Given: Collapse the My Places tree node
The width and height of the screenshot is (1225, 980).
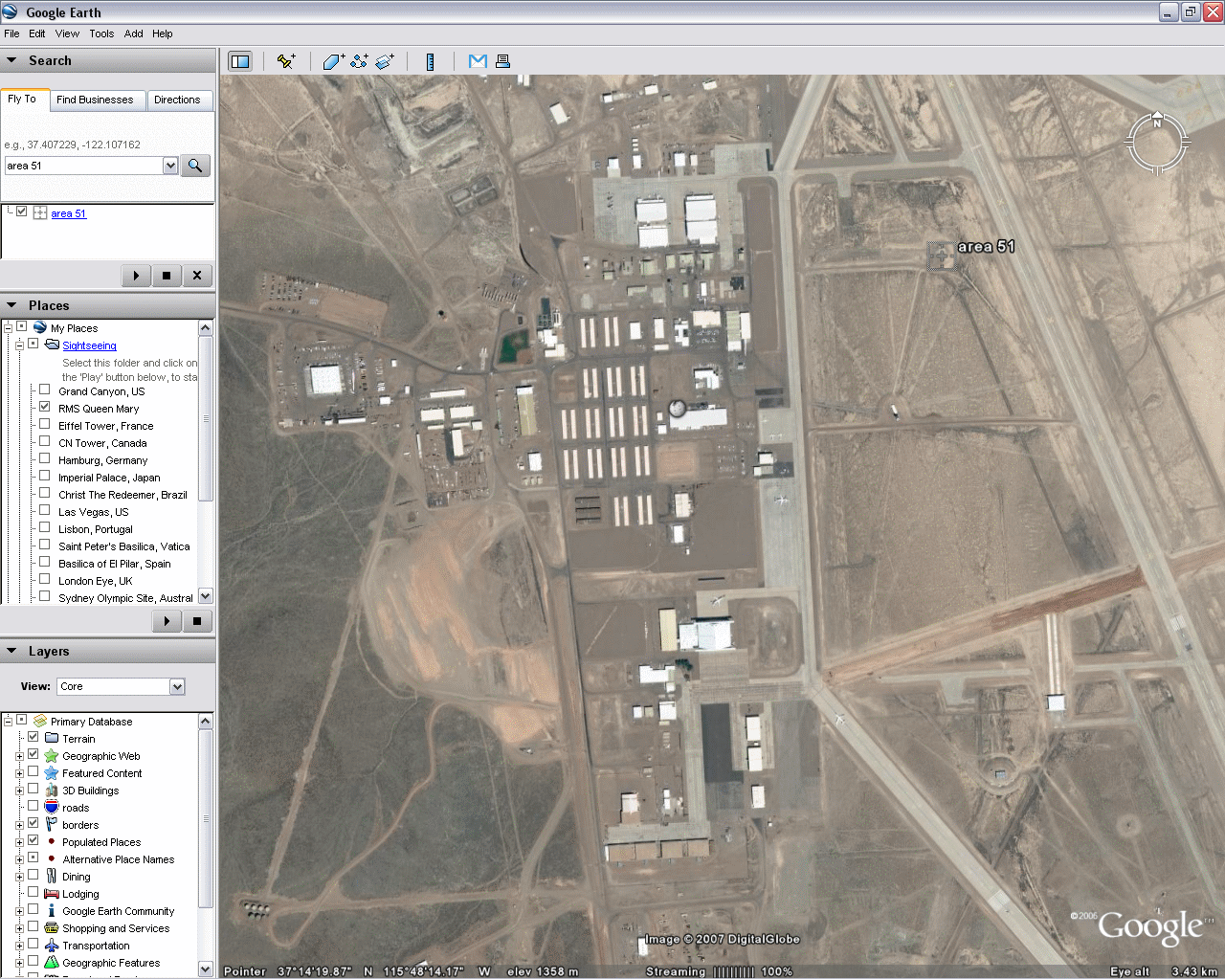Looking at the screenshot, I should pos(8,327).
